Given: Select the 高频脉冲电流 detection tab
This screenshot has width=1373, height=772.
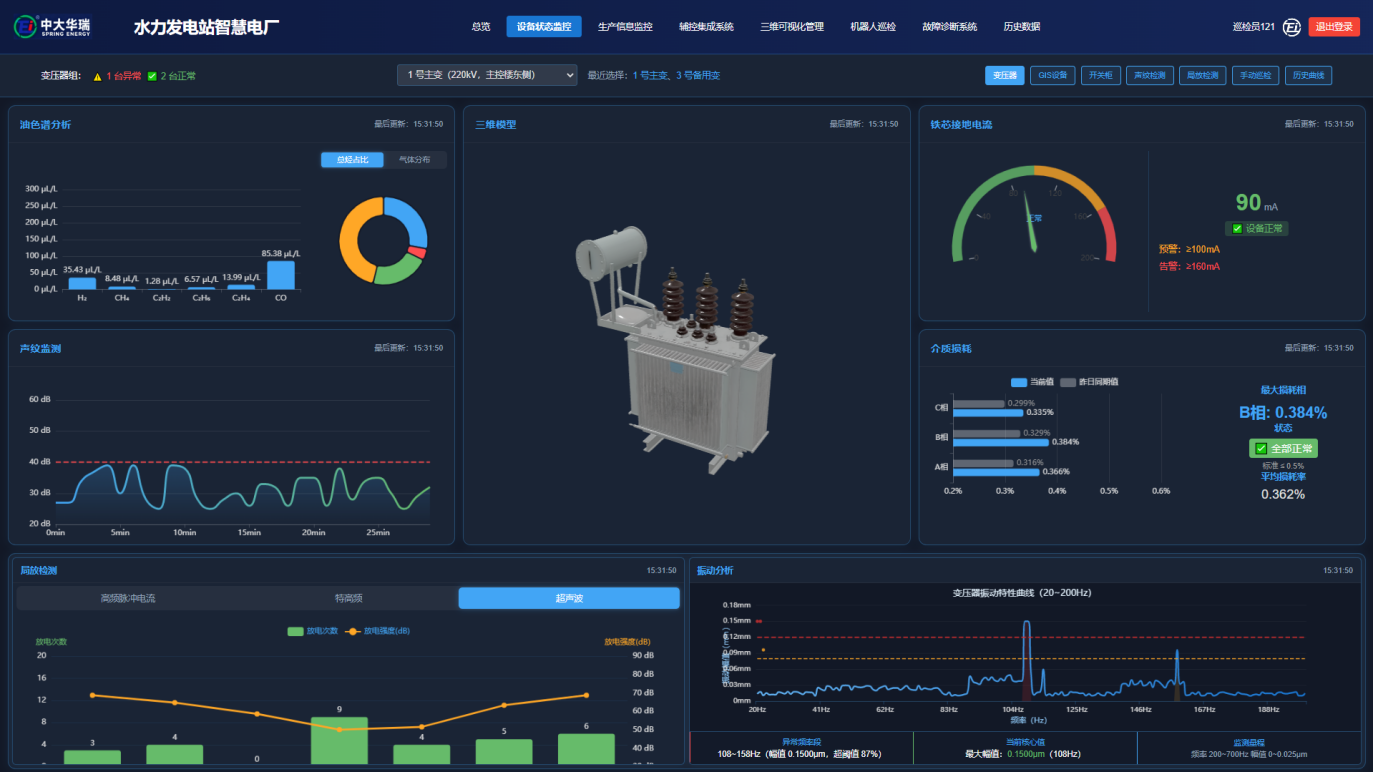Looking at the screenshot, I should tap(128, 598).
